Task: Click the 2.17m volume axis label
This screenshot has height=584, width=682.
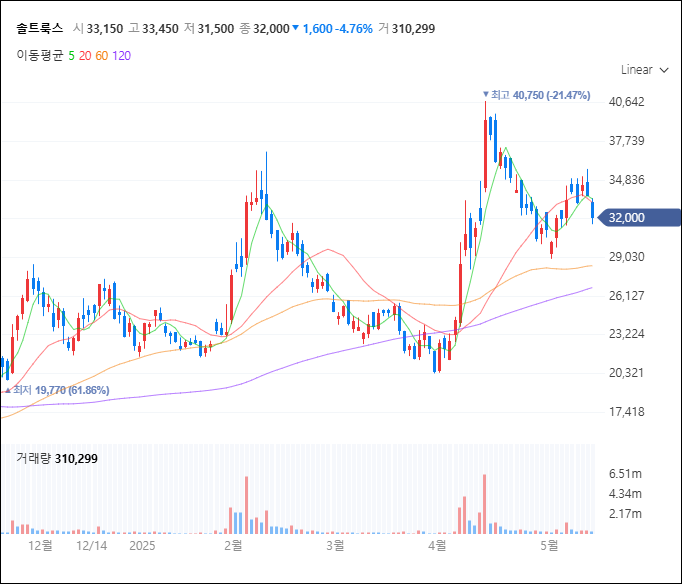Action: (x=625, y=514)
